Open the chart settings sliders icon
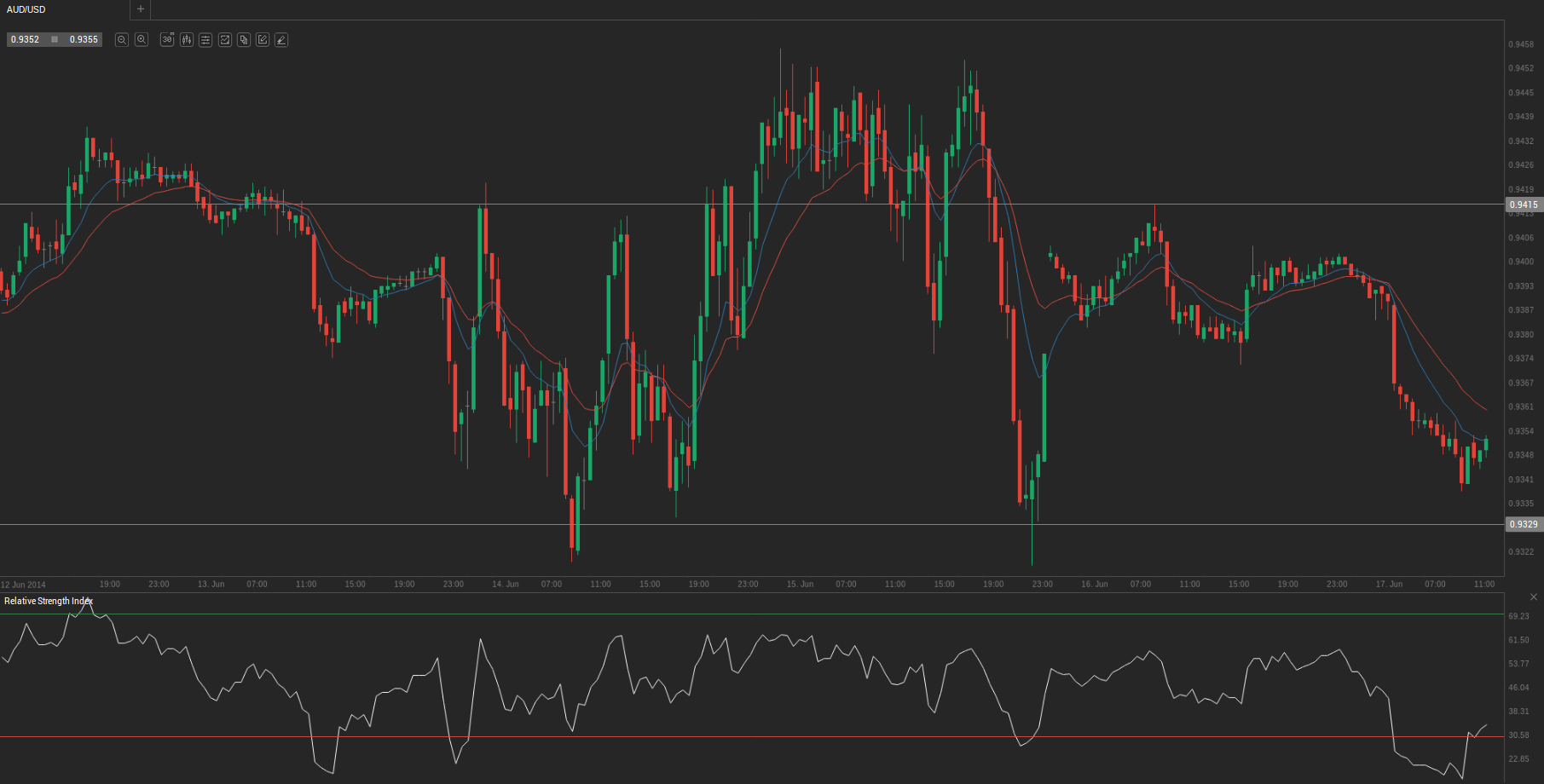1544x784 pixels. [x=205, y=40]
